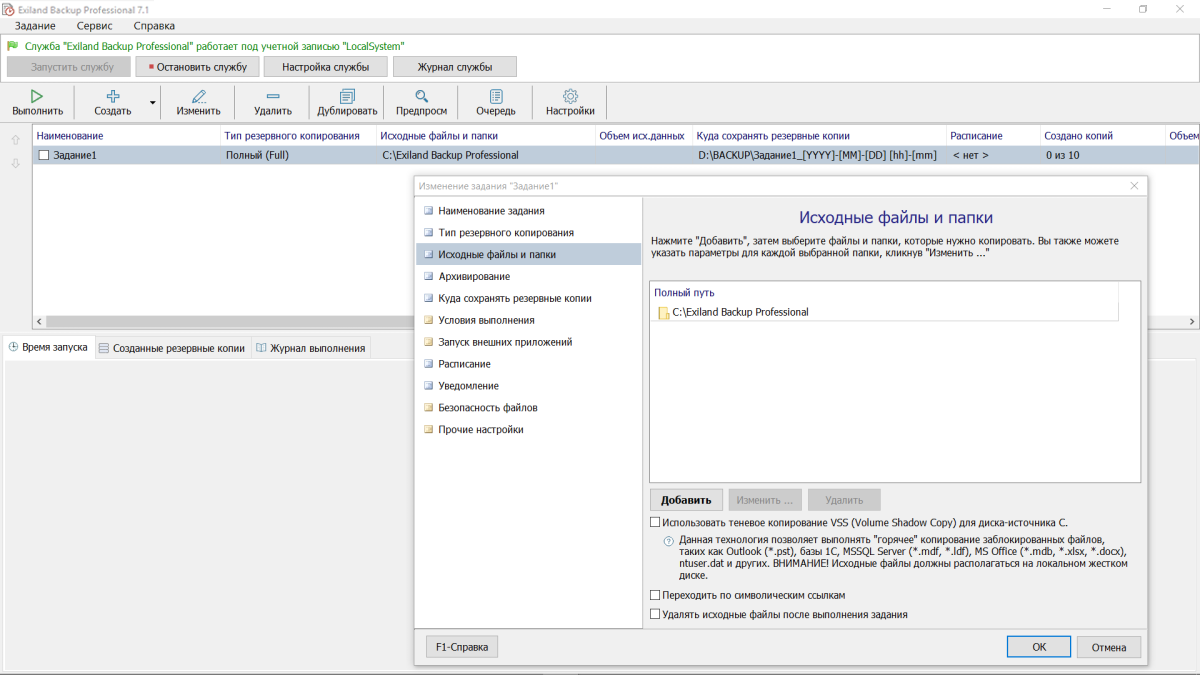The image size is (1200, 675).
Task: Open Предпросм (Preview) magnifier icon
Action: pos(421,96)
